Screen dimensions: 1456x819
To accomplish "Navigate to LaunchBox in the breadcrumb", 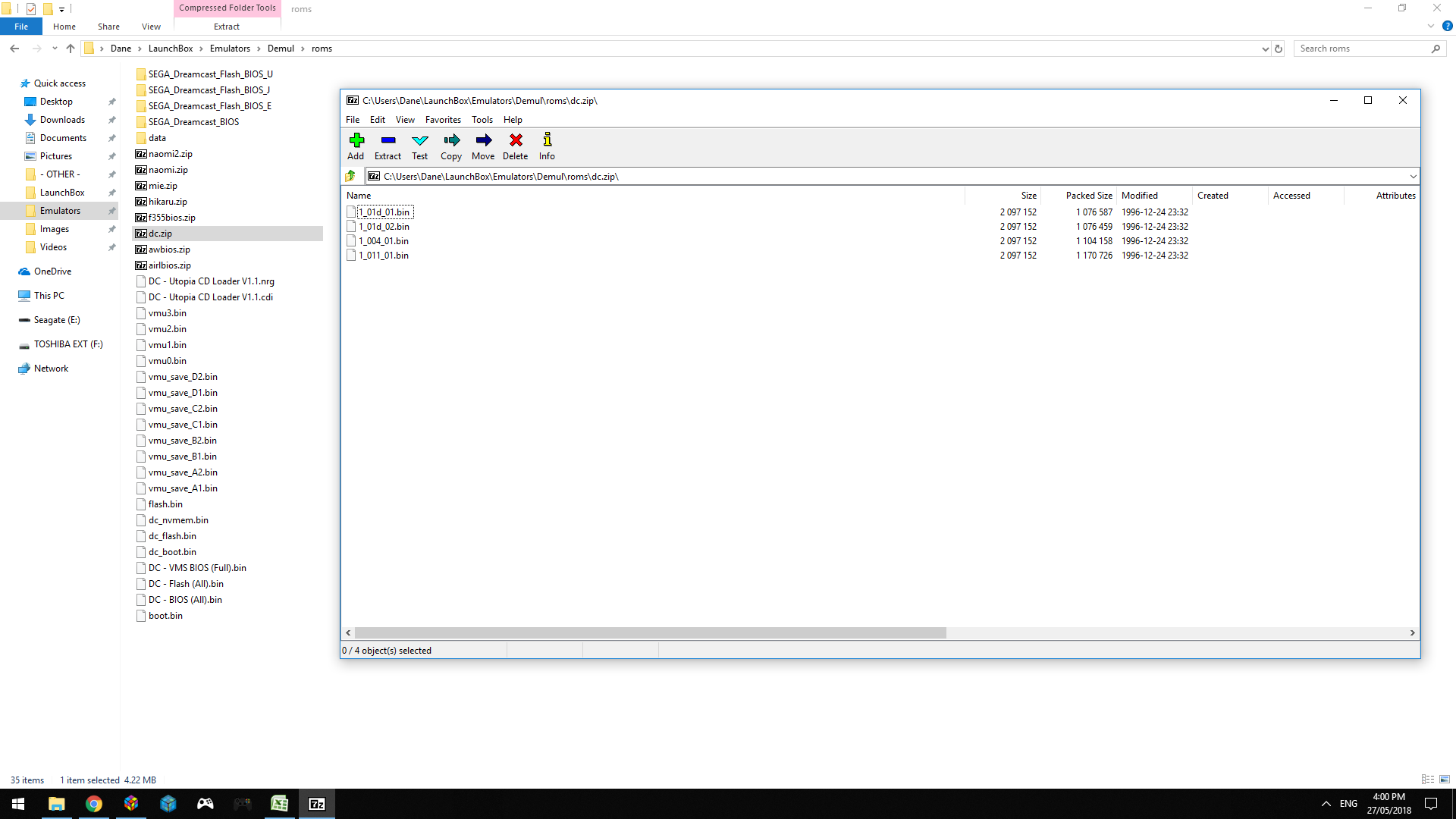I will tap(171, 49).
